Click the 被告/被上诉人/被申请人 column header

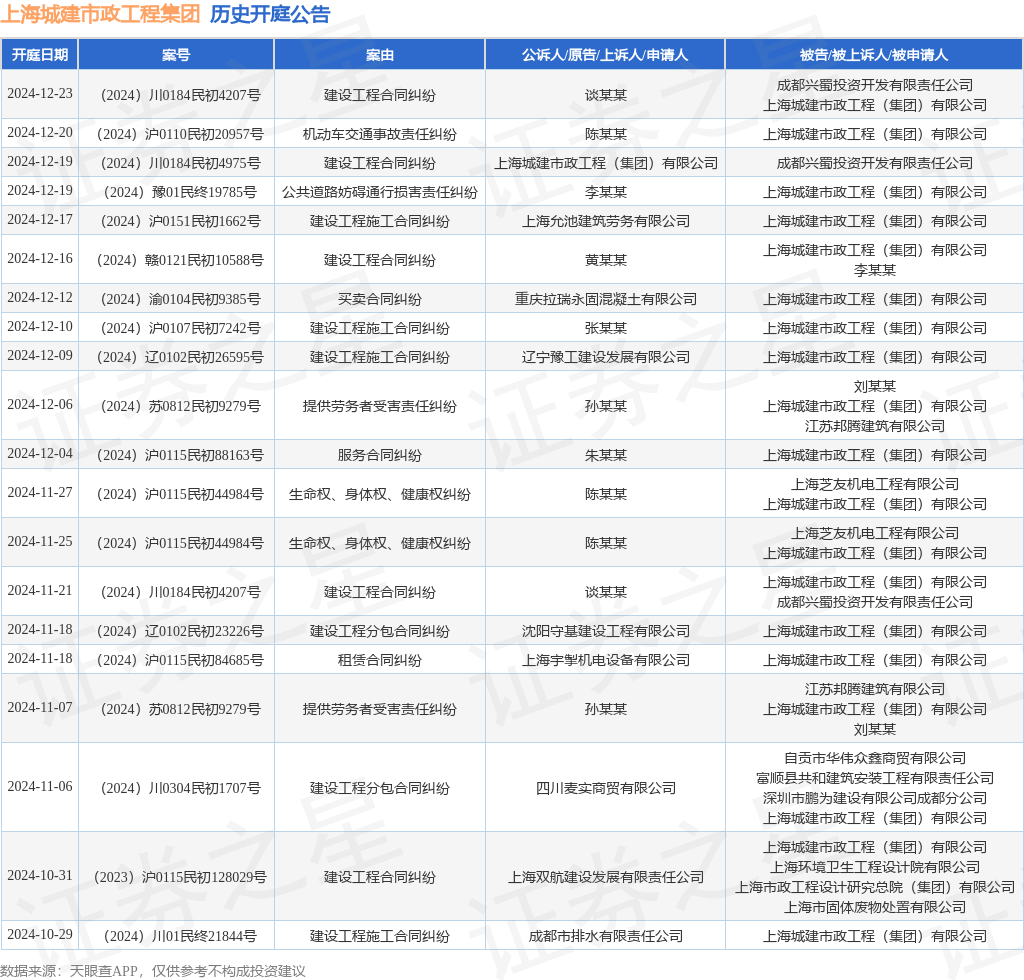click(874, 55)
